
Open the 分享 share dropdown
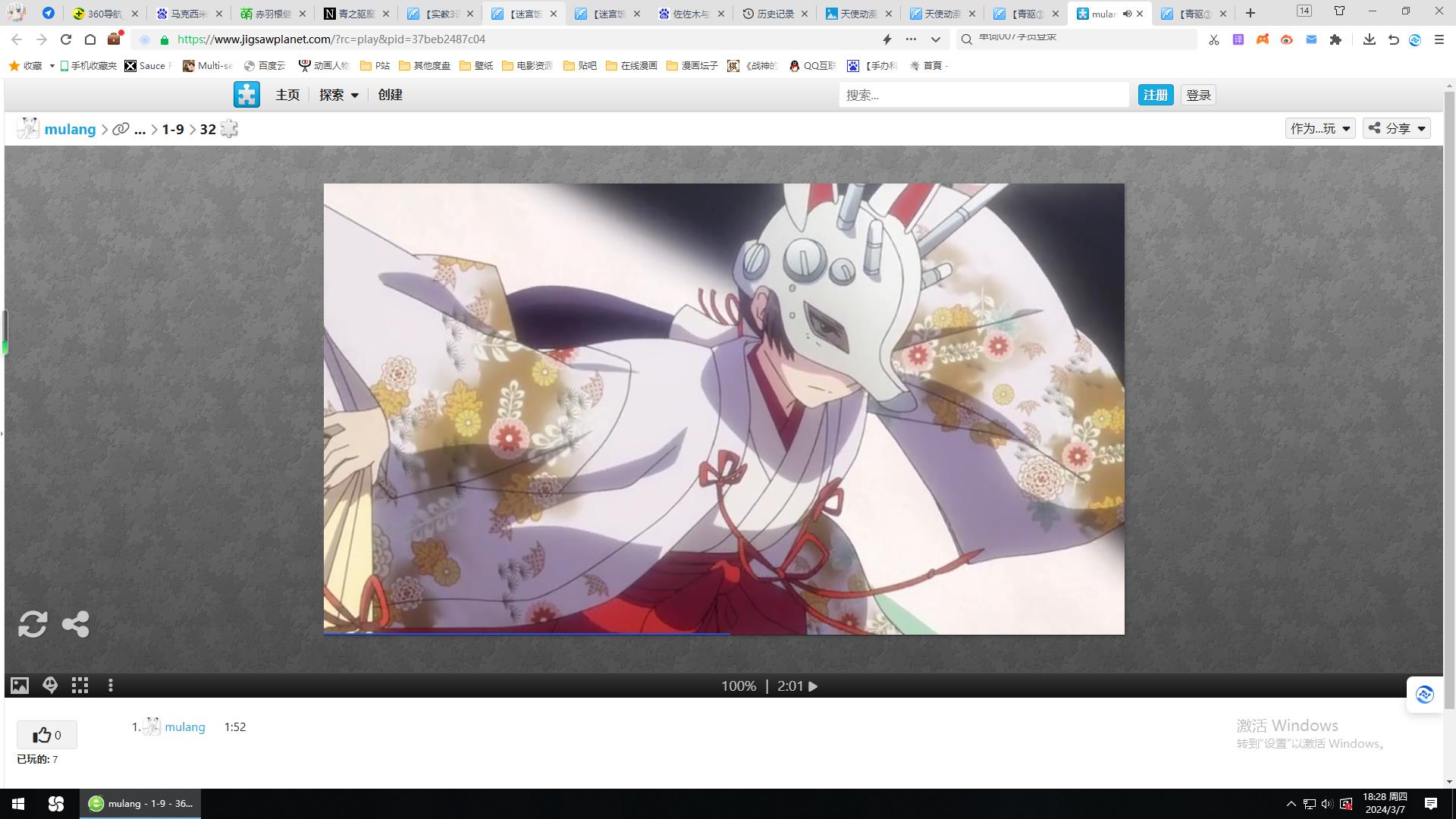1396,128
